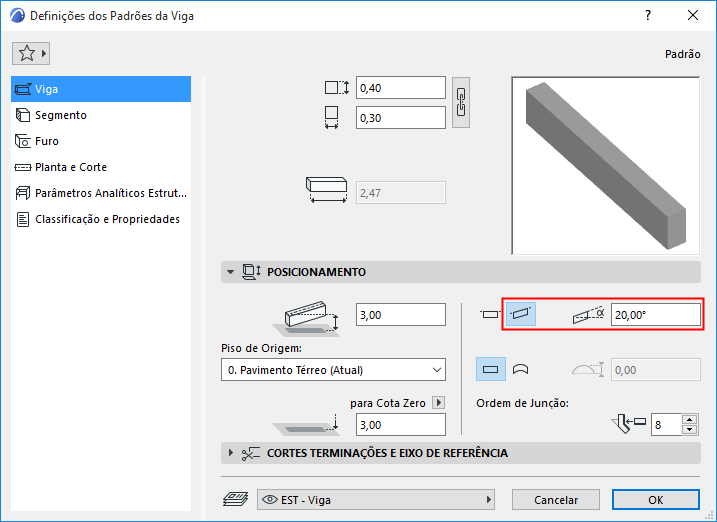The height and width of the screenshot is (522, 717).
Task: Open the Planta e Corte page
Action: click(x=70, y=167)
